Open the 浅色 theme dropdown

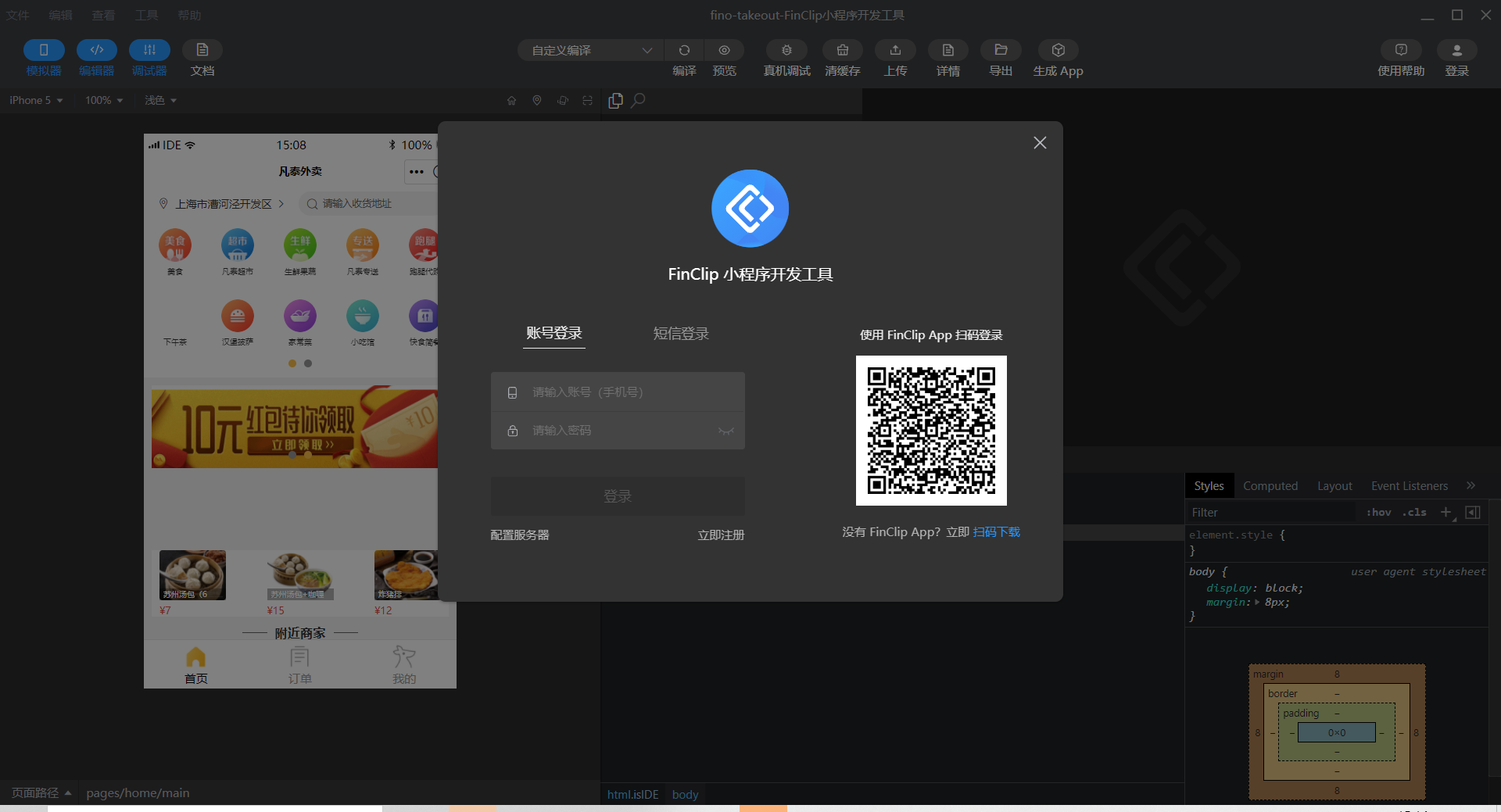click(x=160, y=100)
